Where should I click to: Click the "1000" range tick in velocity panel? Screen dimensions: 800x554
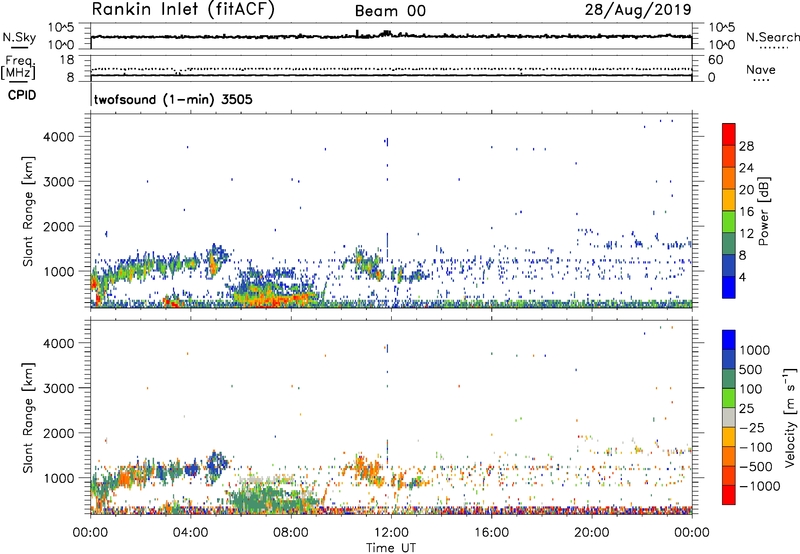click(59, 478)
